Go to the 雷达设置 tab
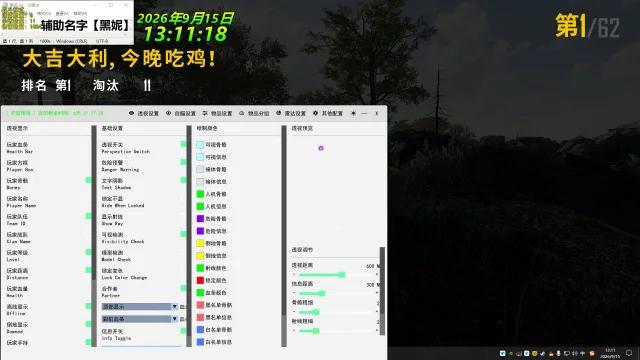The width and height of the screenshot is (640, 360). click(291, 113)
